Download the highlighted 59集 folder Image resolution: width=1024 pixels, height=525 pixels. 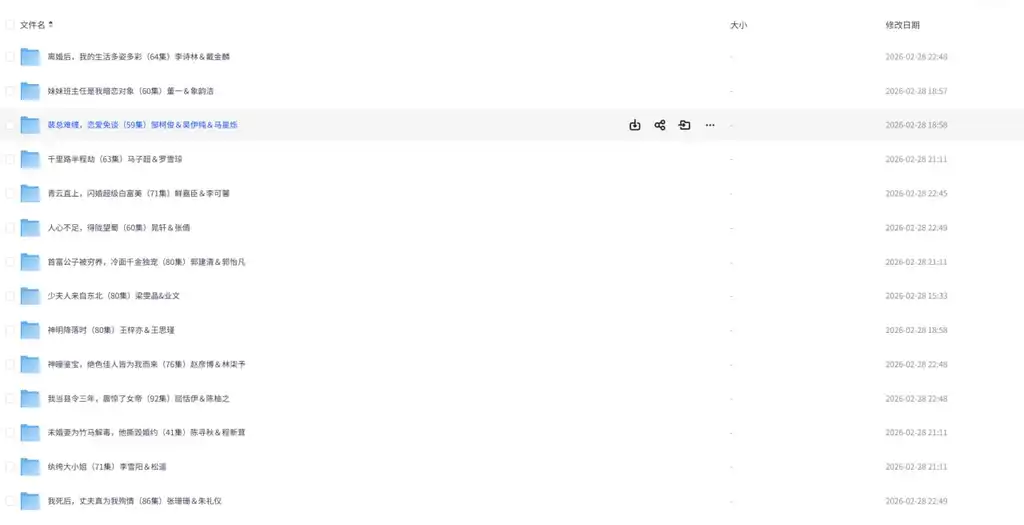635,125
